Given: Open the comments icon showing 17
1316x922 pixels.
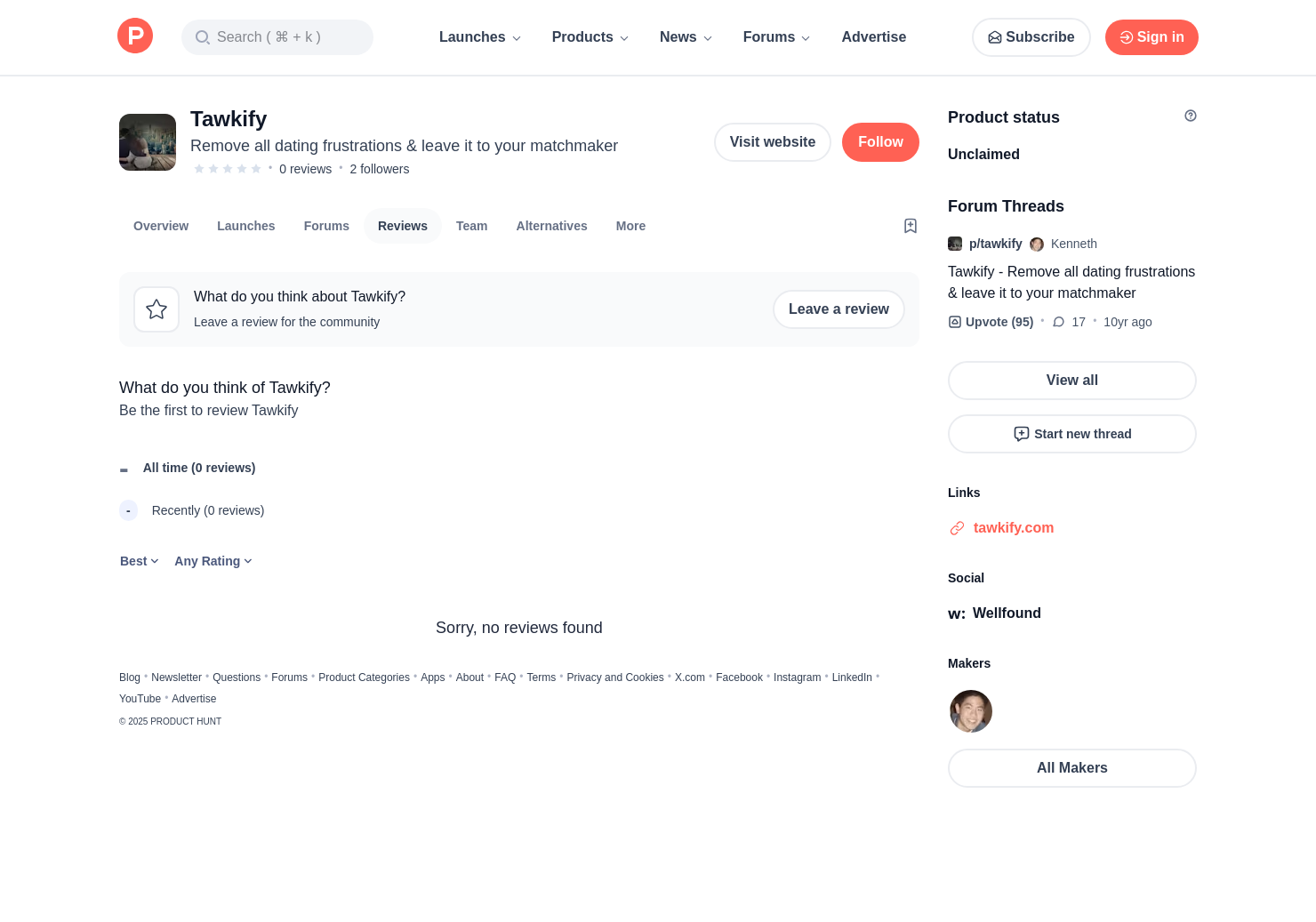Looking at the screenshot, I should 1059,322.
